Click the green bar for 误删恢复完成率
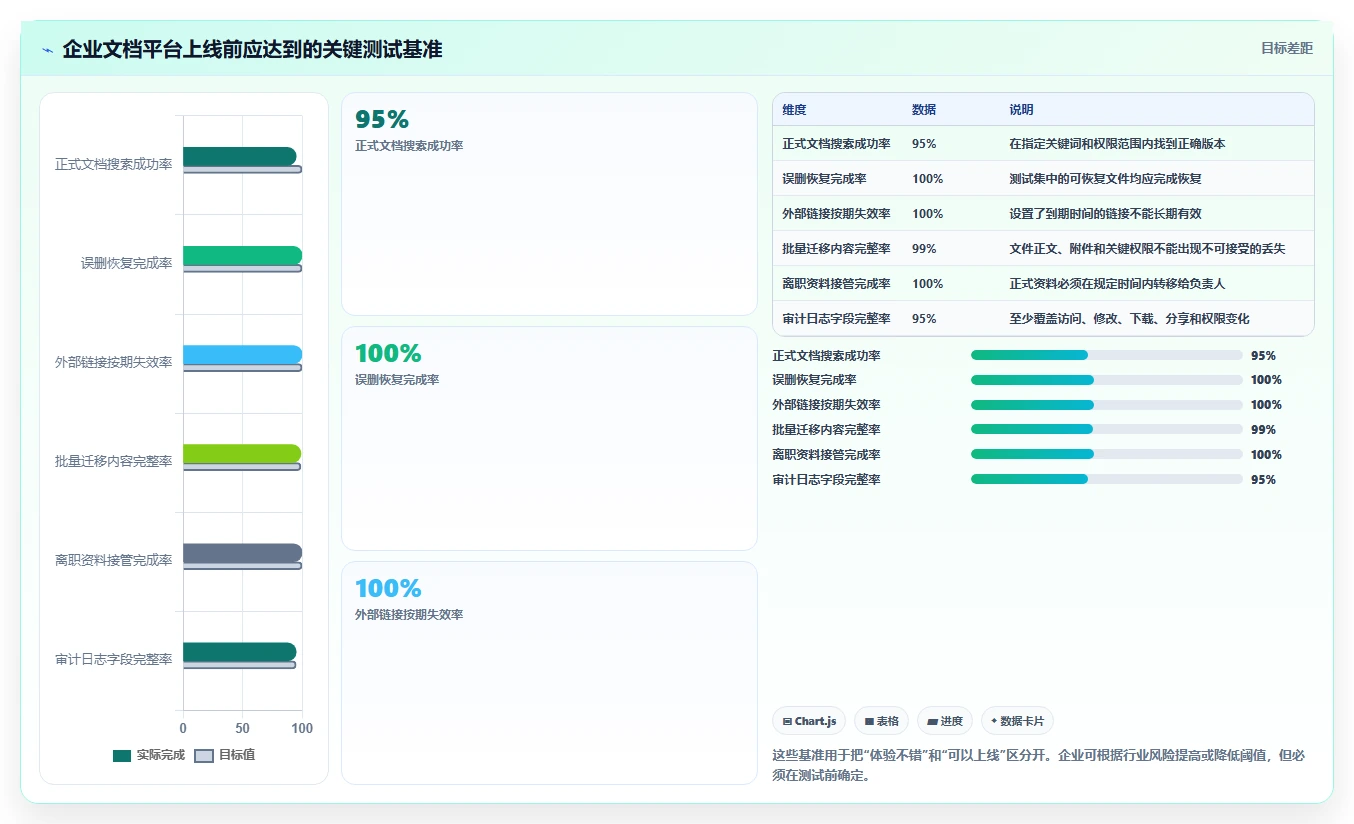This screenshot has width=1354, height=824. [242, 255]
